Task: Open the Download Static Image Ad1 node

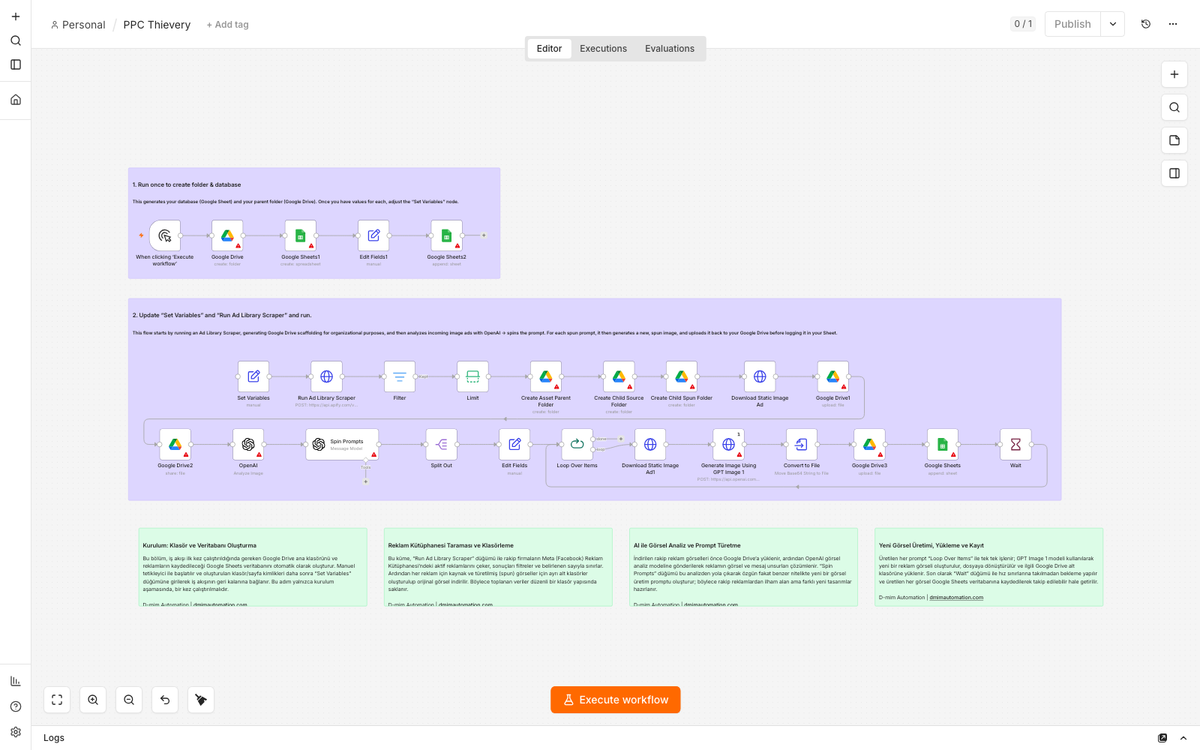Action: [650, 445]
